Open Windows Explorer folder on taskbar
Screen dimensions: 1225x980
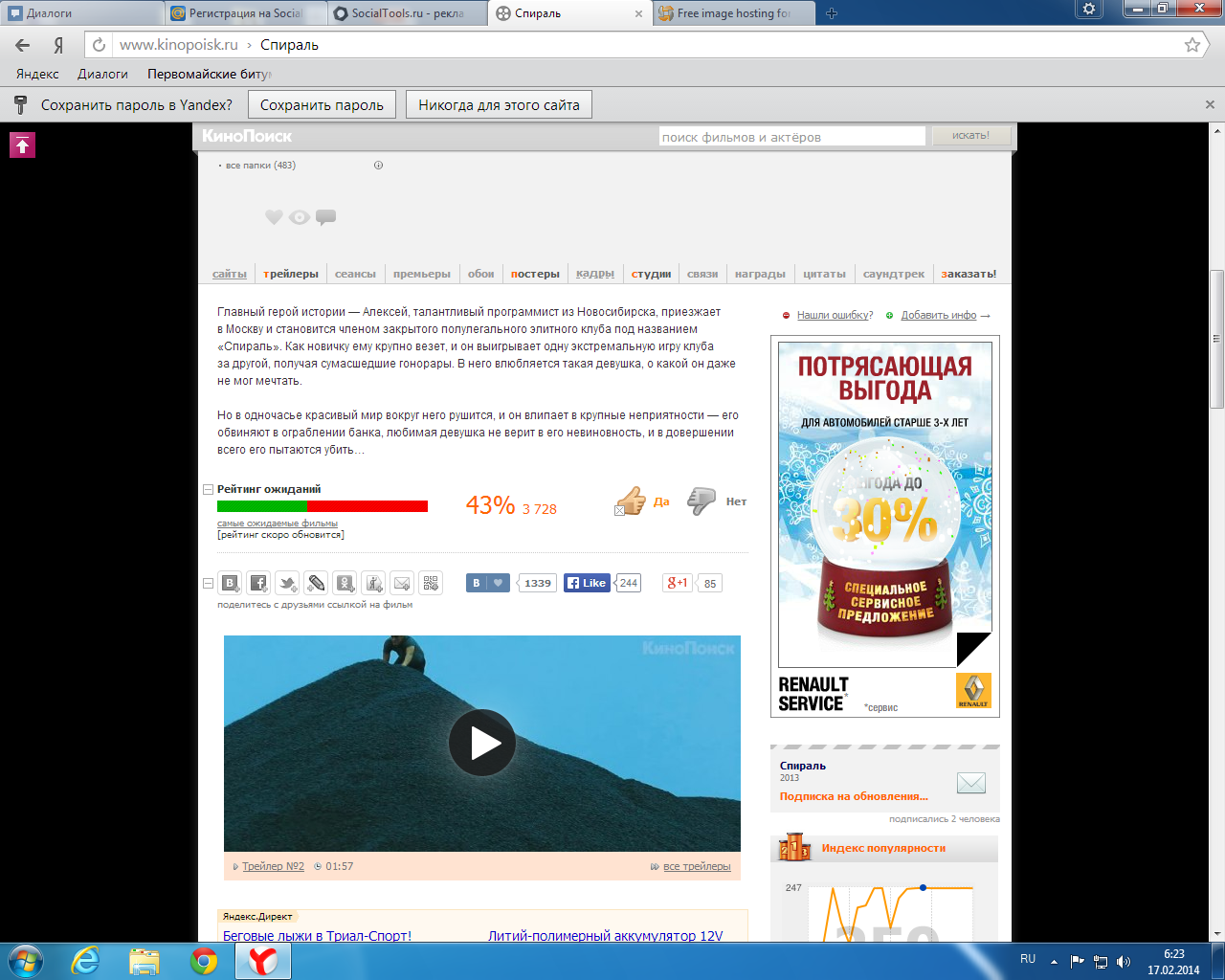click(145, 960)
